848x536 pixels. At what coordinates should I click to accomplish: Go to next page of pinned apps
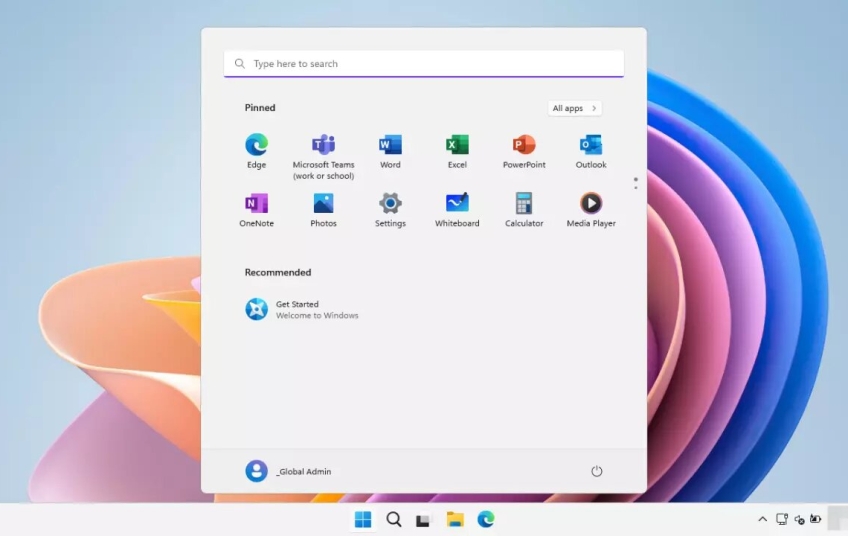[635, 187]
